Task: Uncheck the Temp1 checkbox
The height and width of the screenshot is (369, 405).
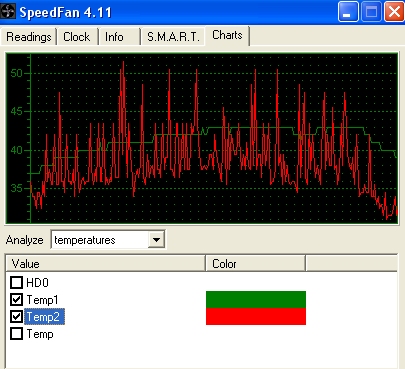Action: pos(16,300)
